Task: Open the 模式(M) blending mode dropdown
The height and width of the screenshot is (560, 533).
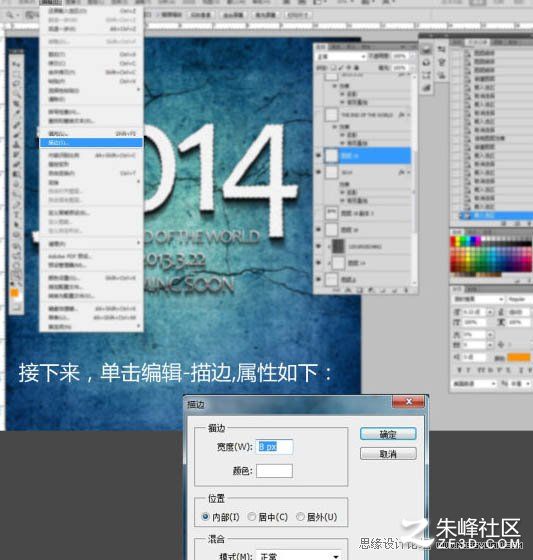Action: [299, 556]
